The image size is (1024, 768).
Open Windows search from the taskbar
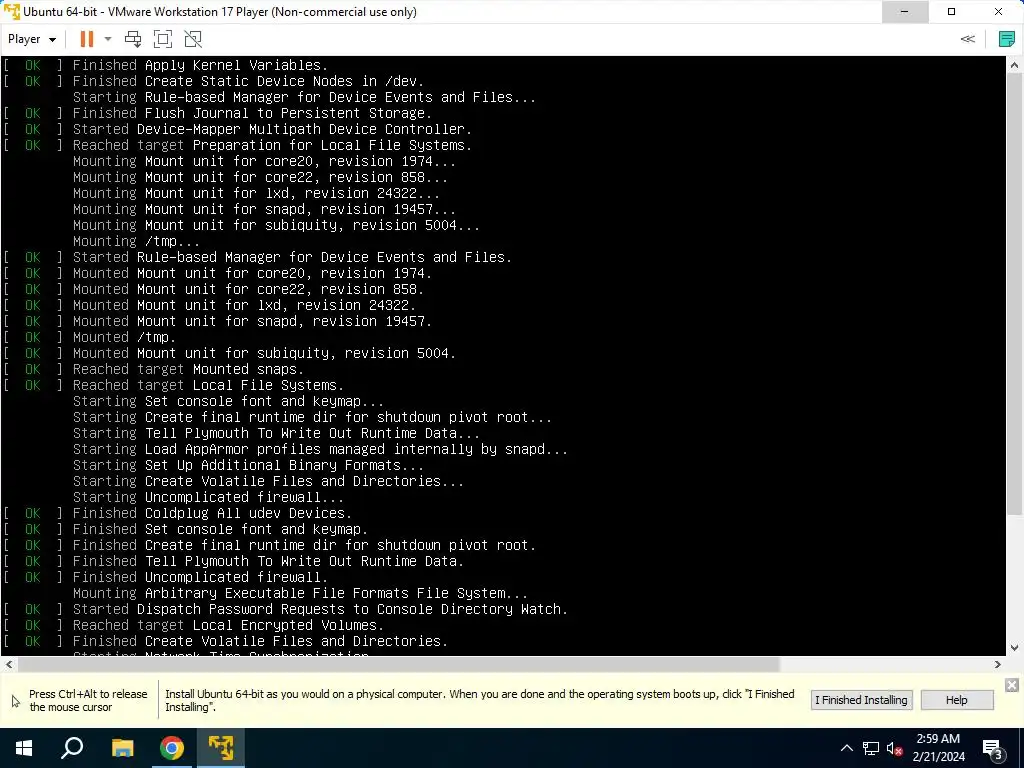click(72, 748)
